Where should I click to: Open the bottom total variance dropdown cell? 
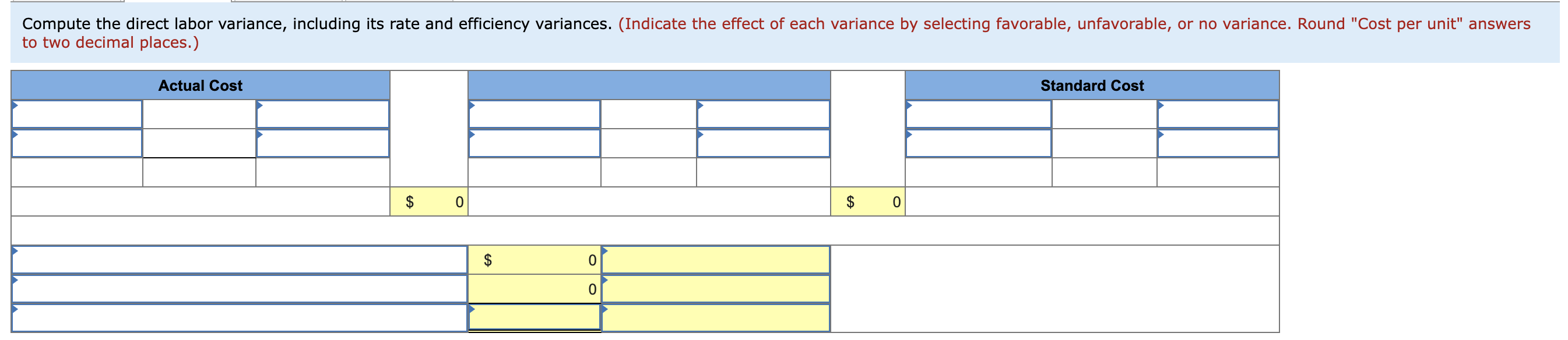click(237, 316)
